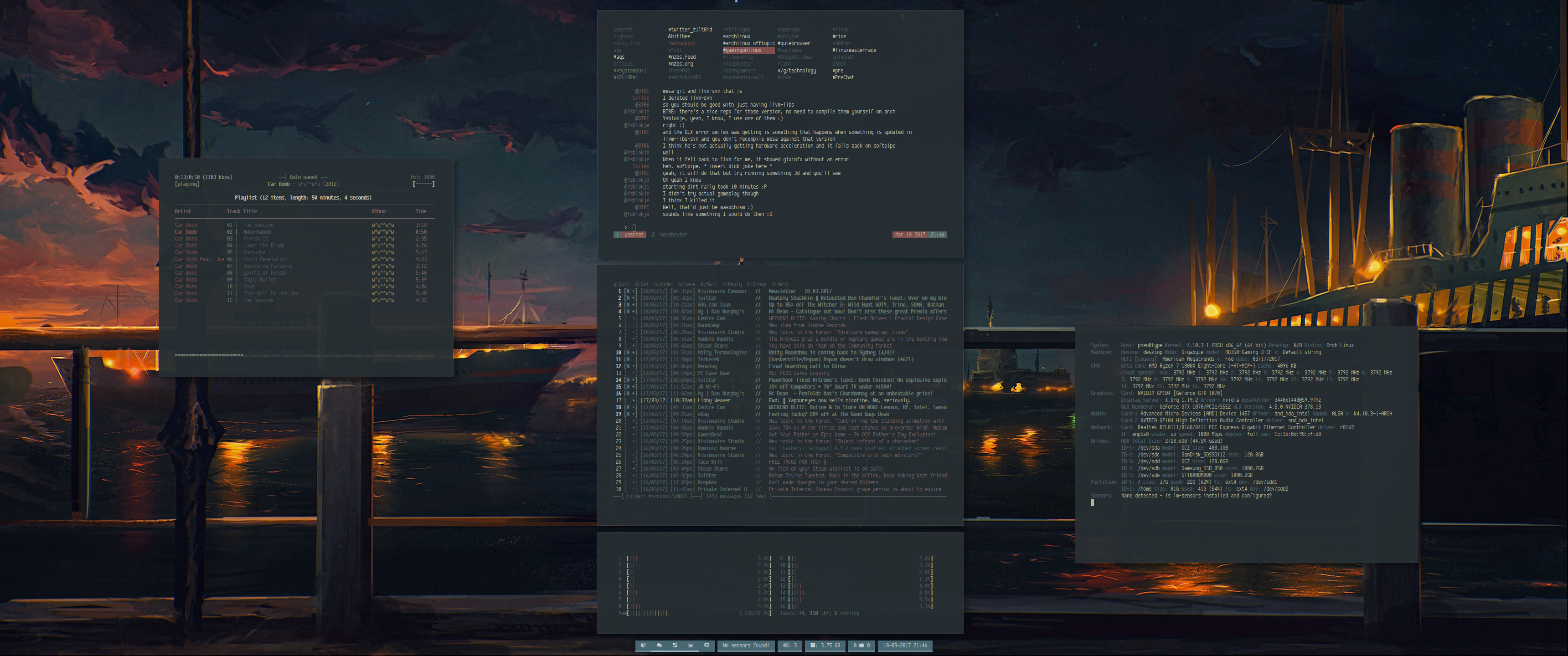Image resolution: width=1568 pixels, height=656 pixels.
Task: Select '#archlinux-offtopic' buffer in weechat
Action: point(749,43)
